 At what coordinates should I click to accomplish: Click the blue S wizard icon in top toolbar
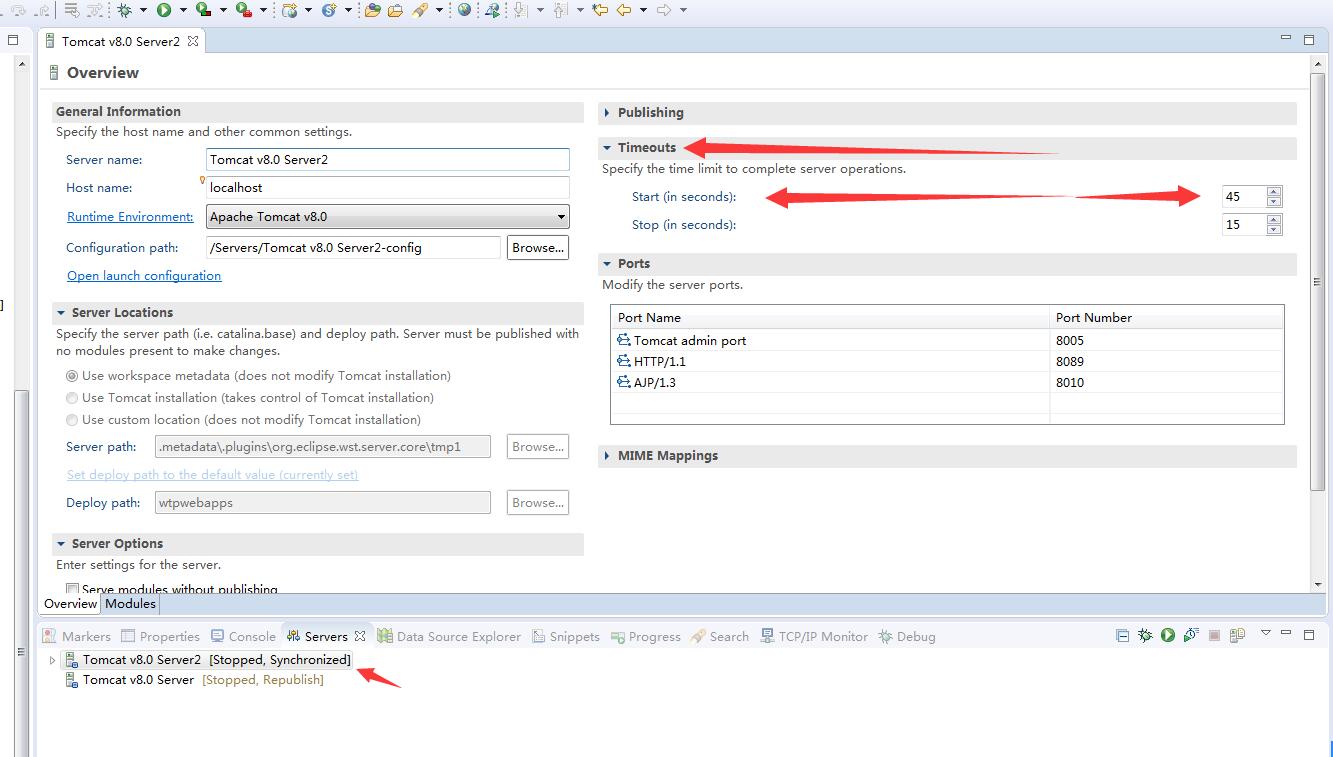328,10
